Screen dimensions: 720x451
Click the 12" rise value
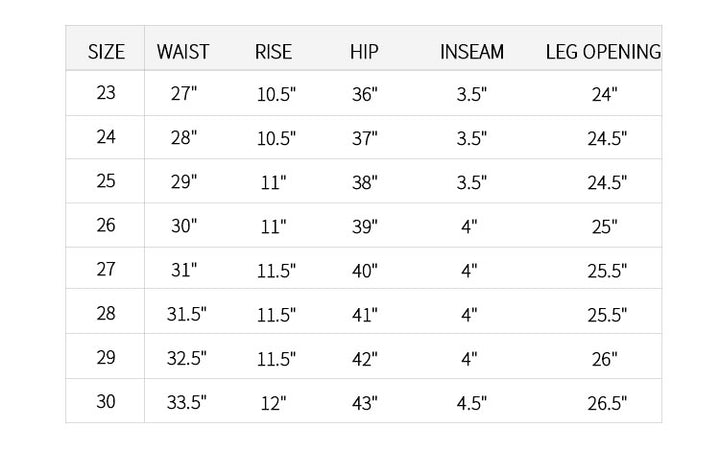point(273,403)
